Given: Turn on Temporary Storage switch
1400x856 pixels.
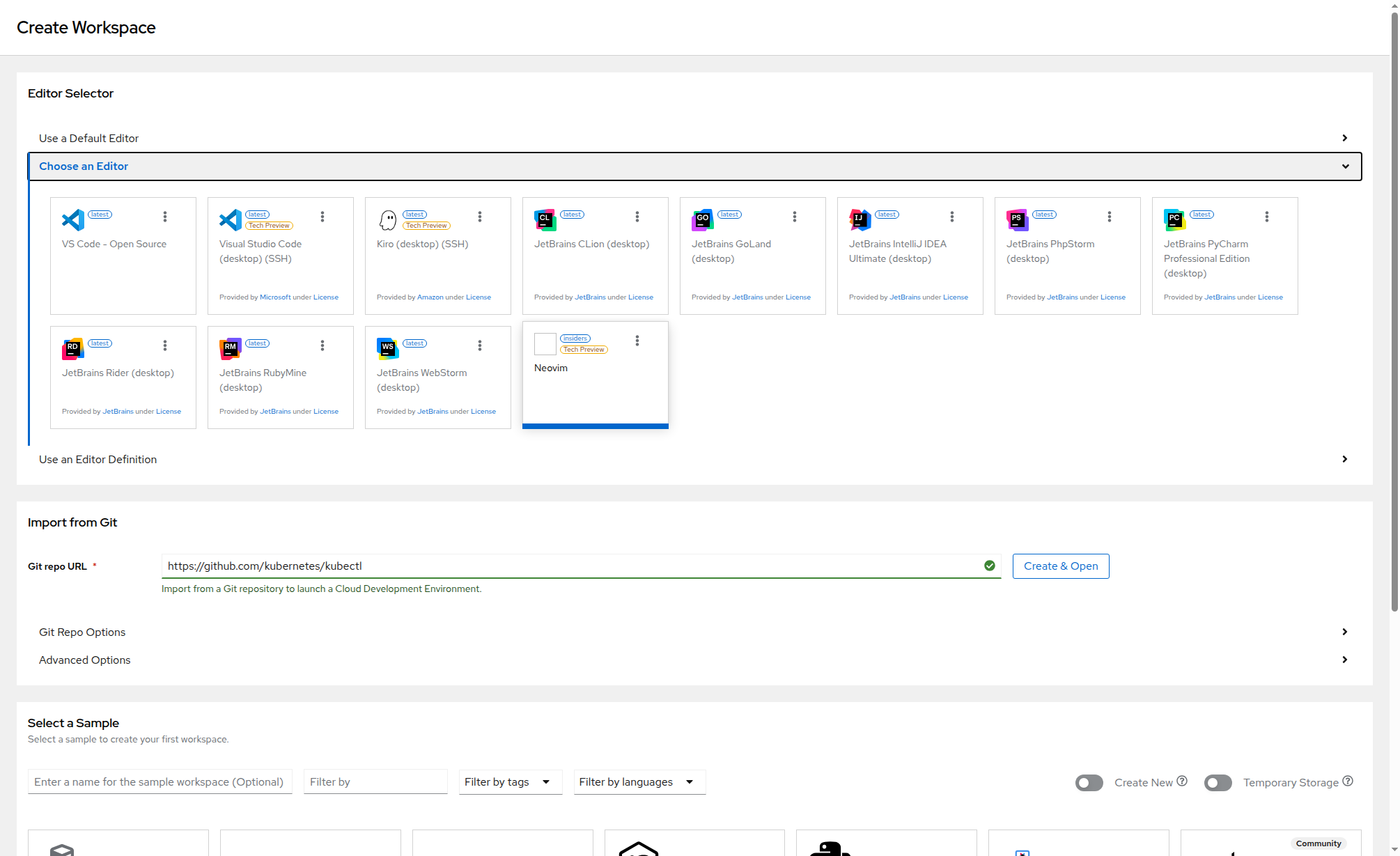Looking at the screenshot, I should pyautogui.click(x=1218, y=783).
